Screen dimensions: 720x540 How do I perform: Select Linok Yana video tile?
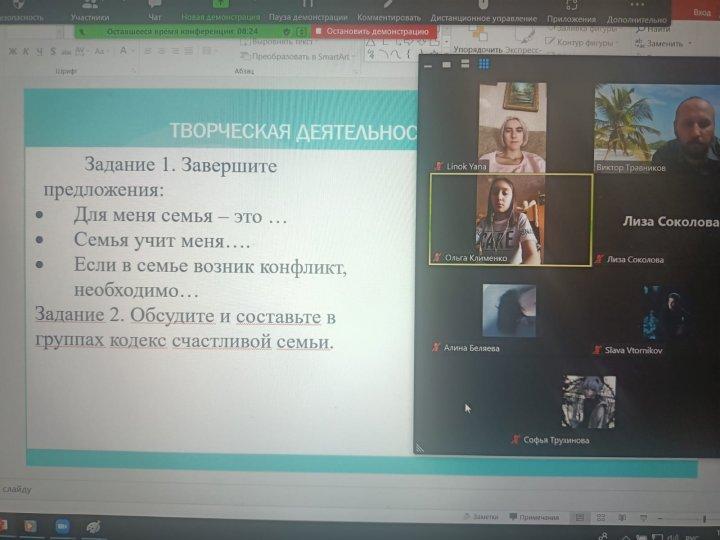(512, 127)
